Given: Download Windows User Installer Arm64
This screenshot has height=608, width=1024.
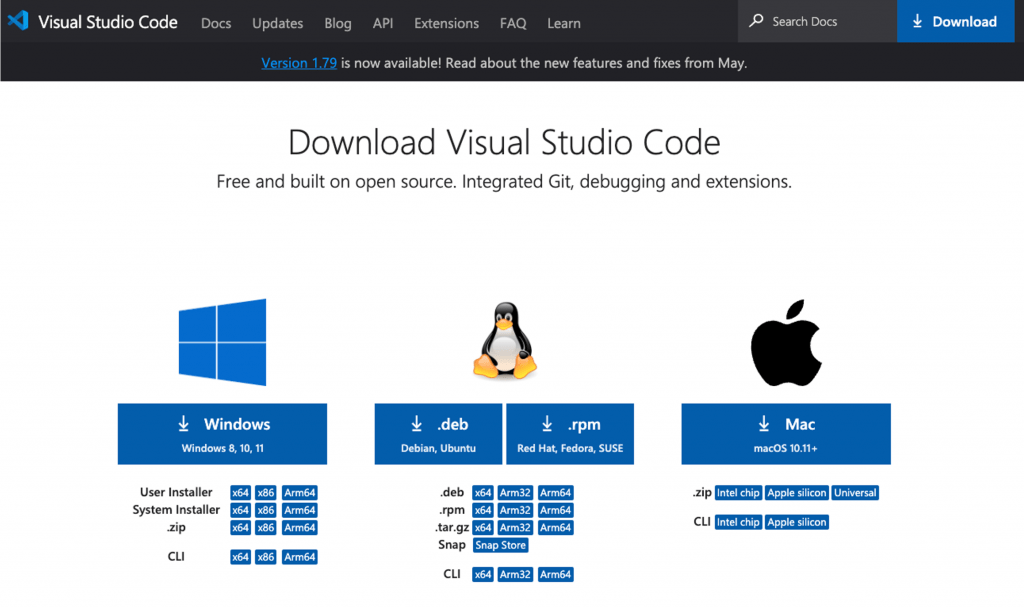Looking at the screenshot, I should [300, 492].
